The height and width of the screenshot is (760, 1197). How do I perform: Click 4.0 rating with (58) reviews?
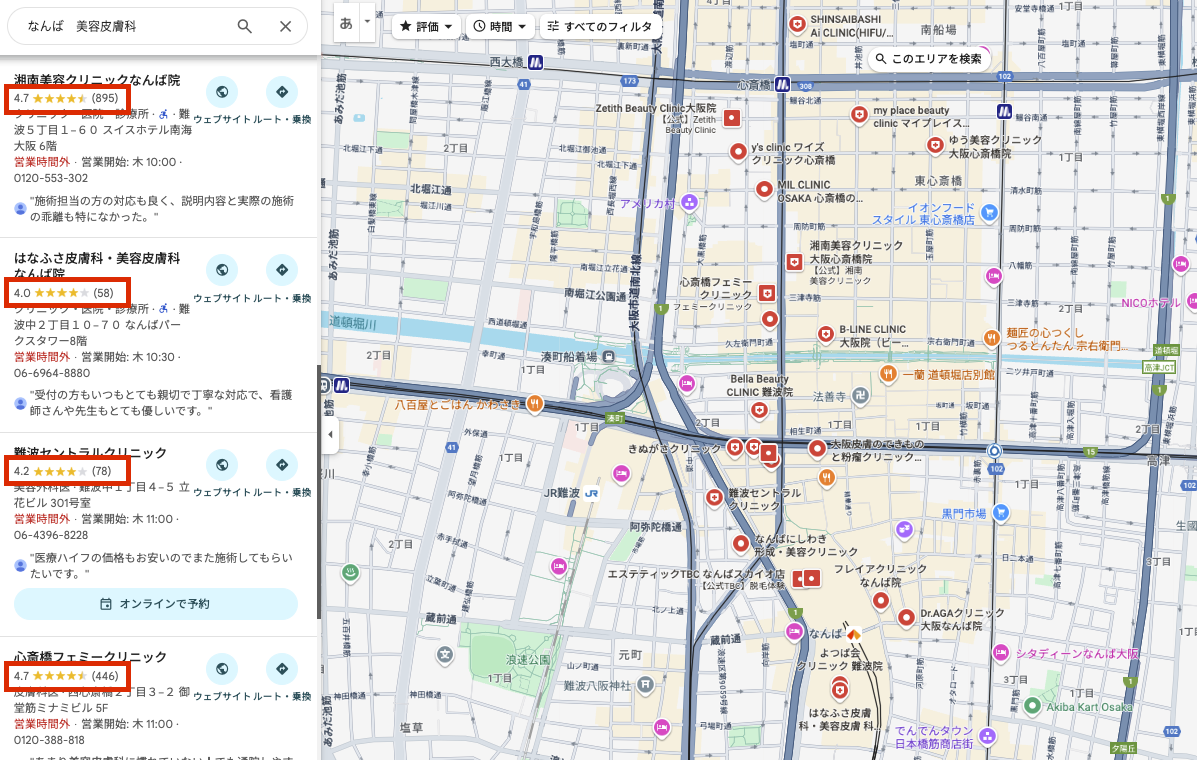pyautogui.click(x=64, y=292)
